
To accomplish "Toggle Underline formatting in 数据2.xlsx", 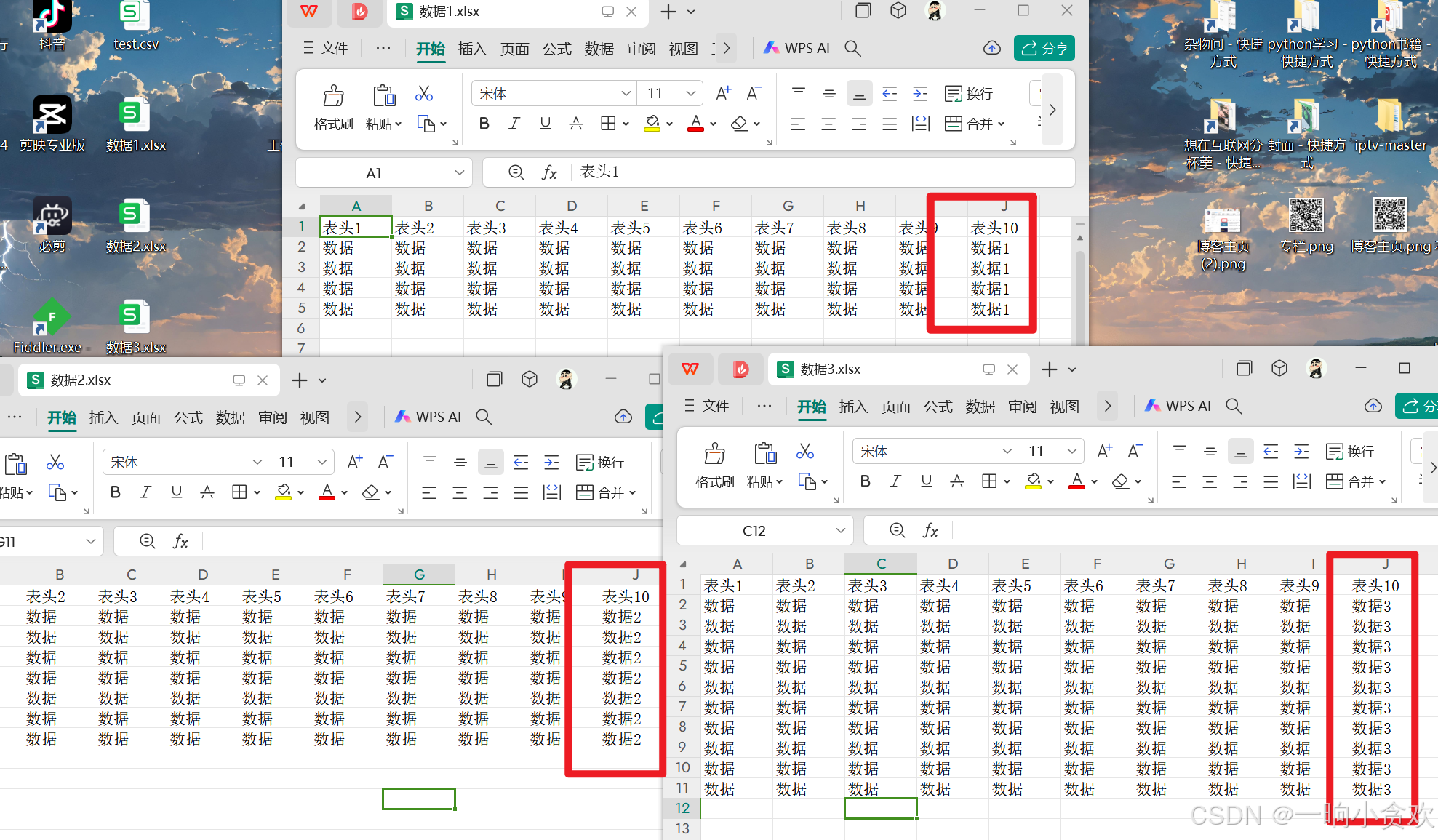I will (x=176, y=492).
